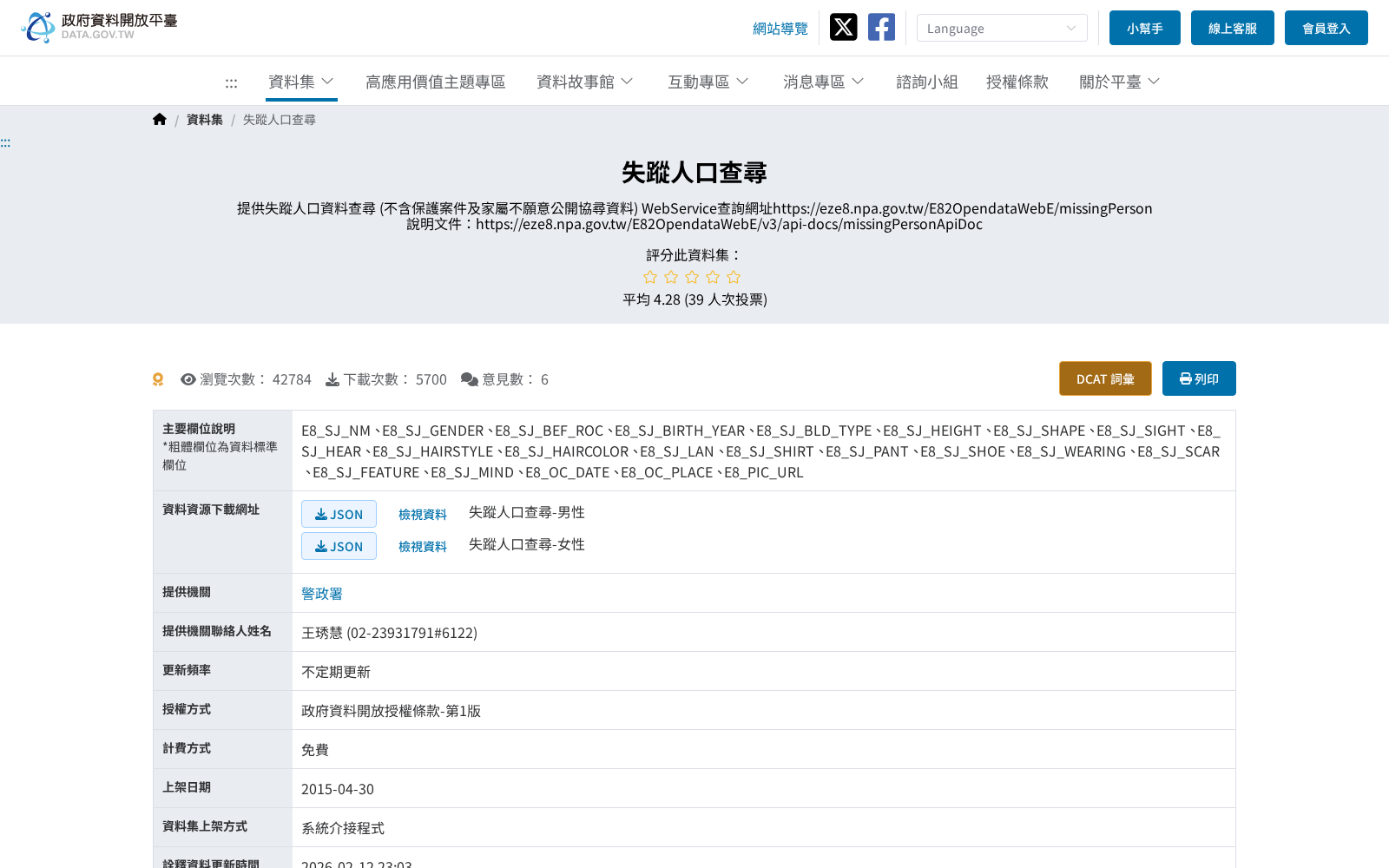Click the 會員登入 button
The image size is (1389, 868).
[x=1326, y=28]
